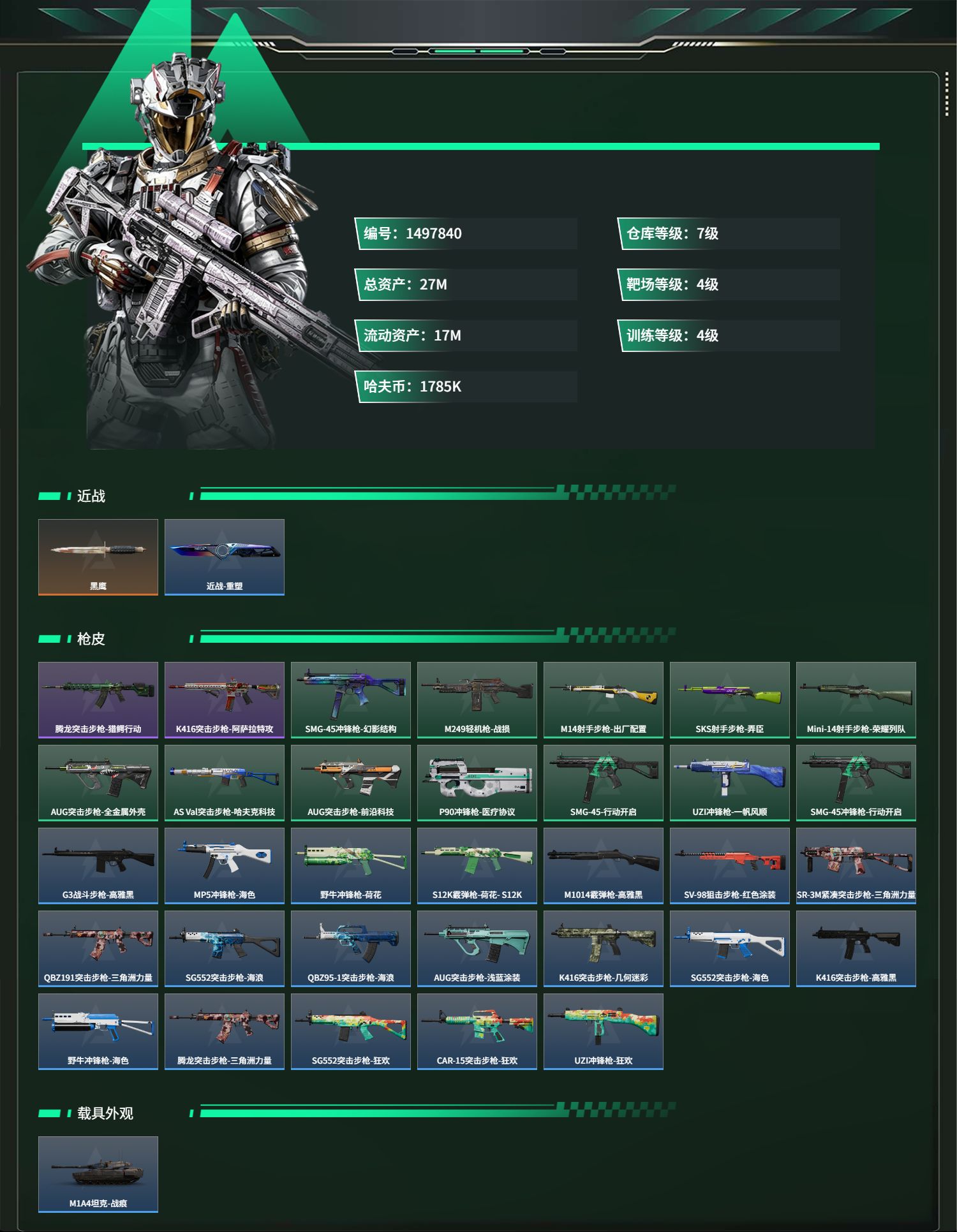Select the 腾龙突击步枪-三角洲力量 skin card

[x=225, y=1032]
